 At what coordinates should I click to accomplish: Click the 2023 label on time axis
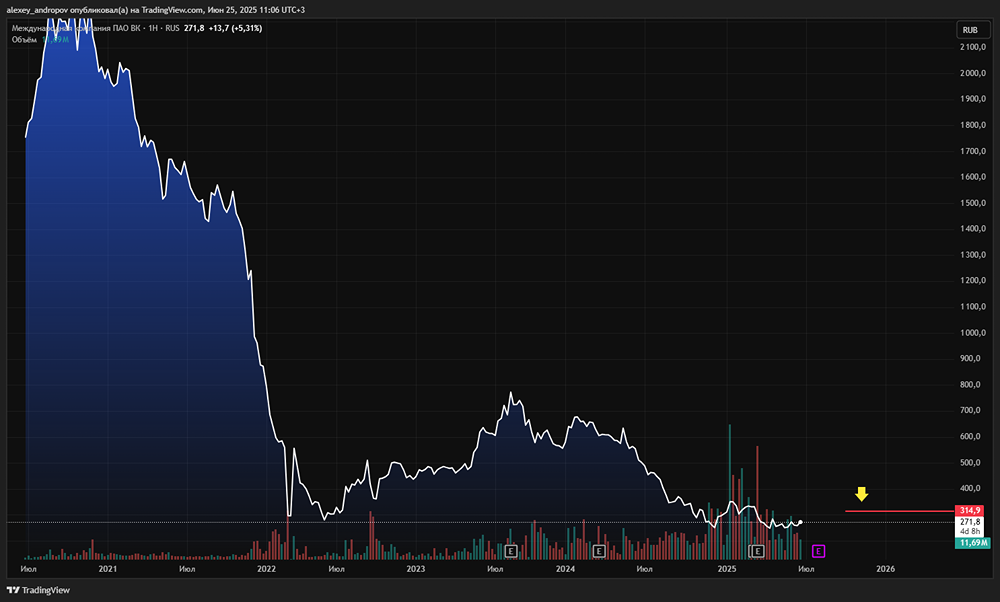pyautogui.click(x=416, y=569)
